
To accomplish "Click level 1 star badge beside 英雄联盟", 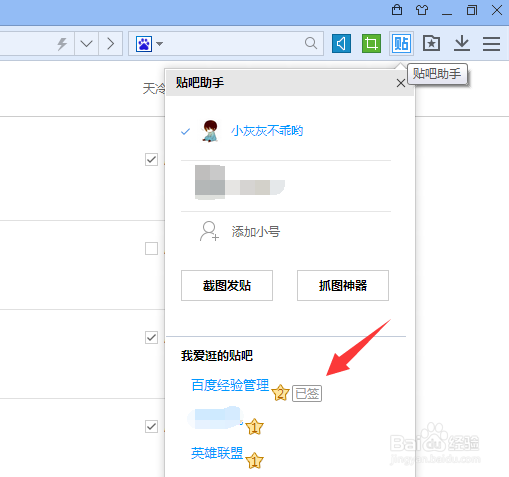I will (x=254, y=461).
